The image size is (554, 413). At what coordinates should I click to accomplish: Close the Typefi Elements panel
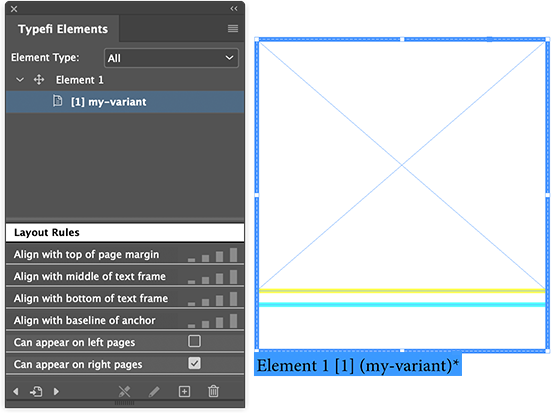coord(14,9)
